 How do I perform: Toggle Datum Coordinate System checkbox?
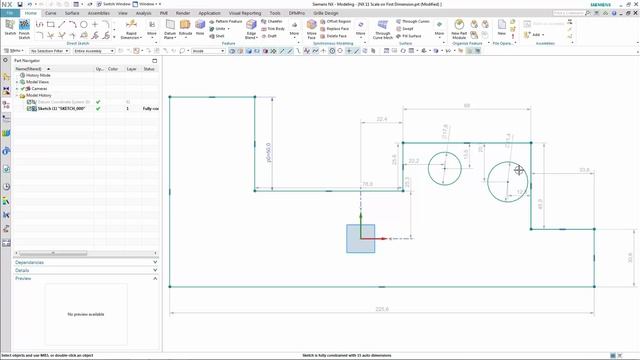pyautogui.click(x=29, y=102)
